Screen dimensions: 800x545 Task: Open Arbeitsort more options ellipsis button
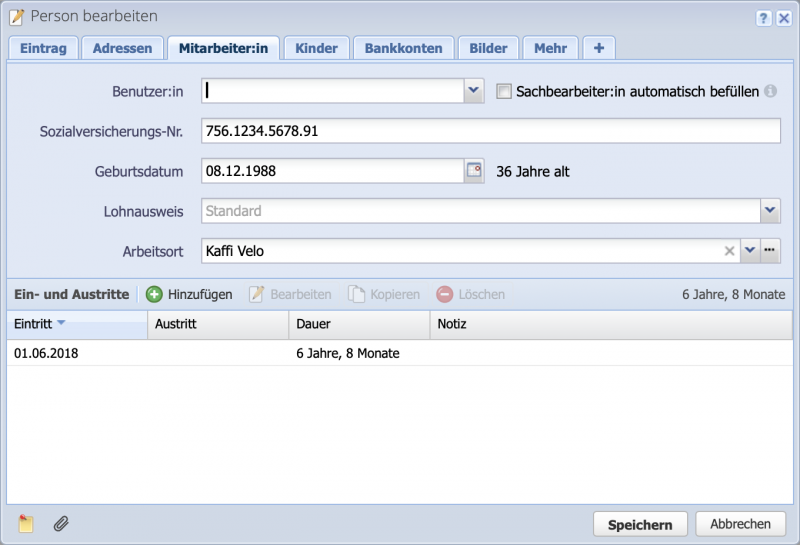[x=770, y=251]
